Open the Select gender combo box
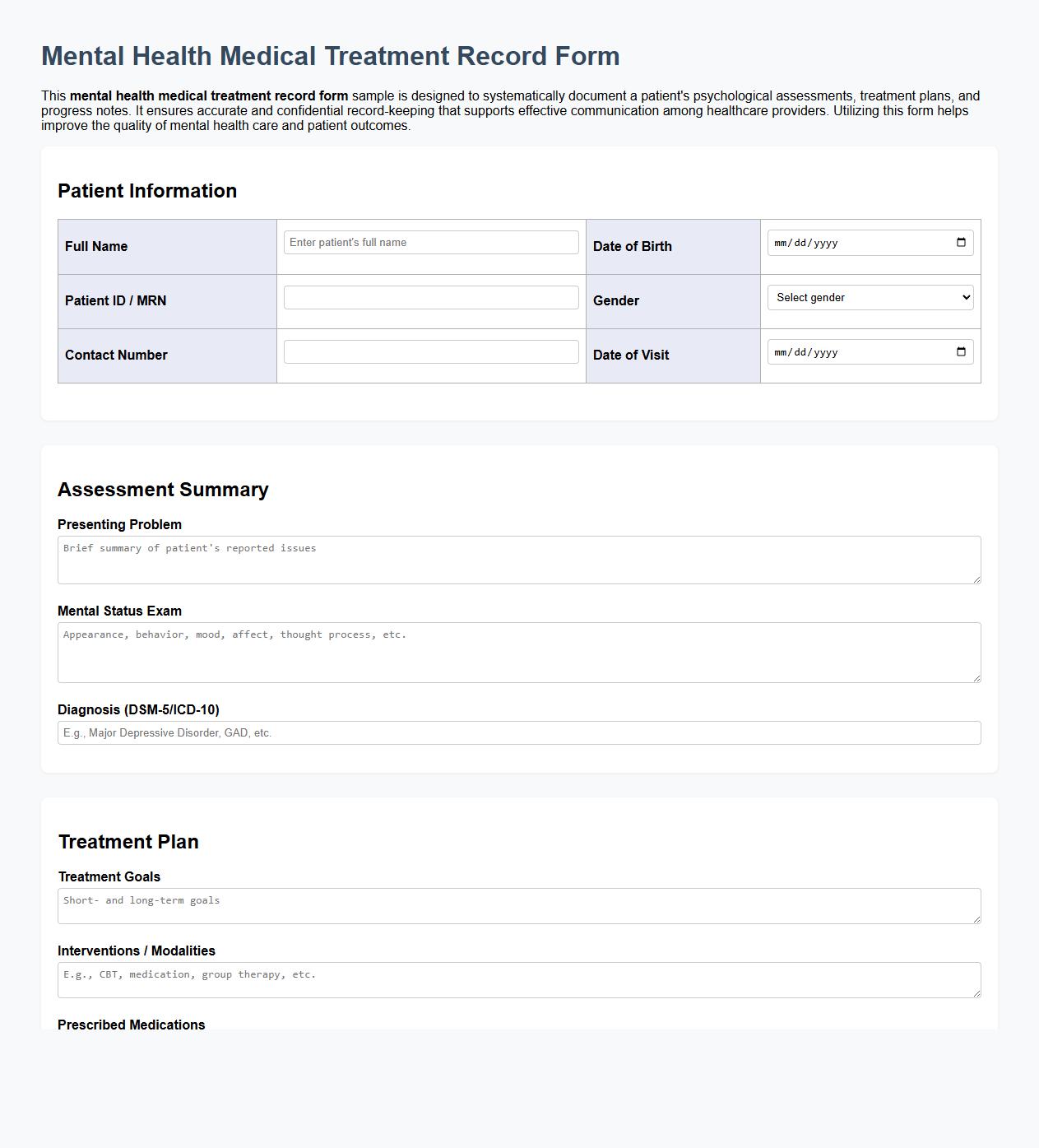Viewport: 1039px width, 1148px height. 870,297
